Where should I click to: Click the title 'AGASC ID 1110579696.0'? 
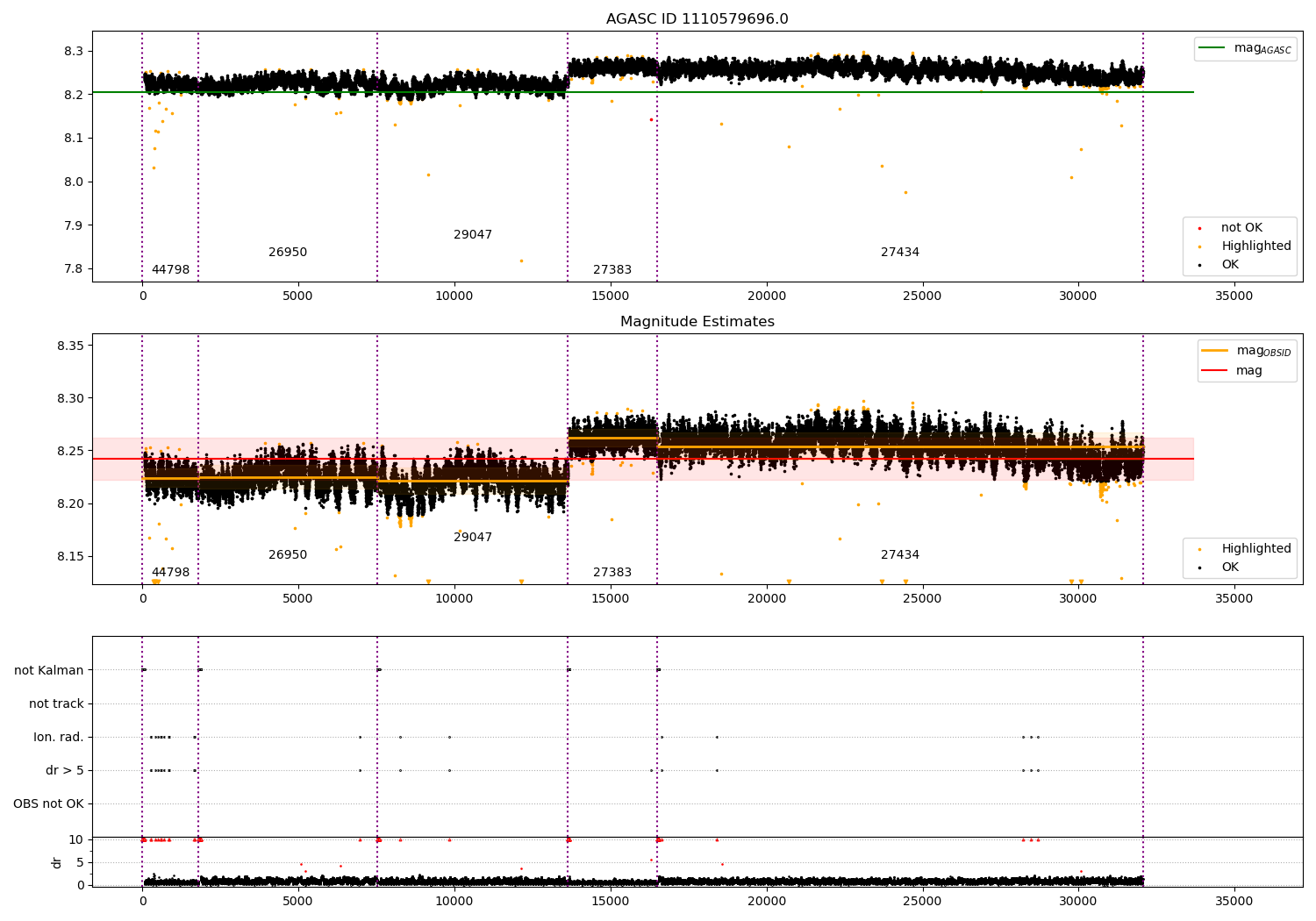(x=697, y=19)
